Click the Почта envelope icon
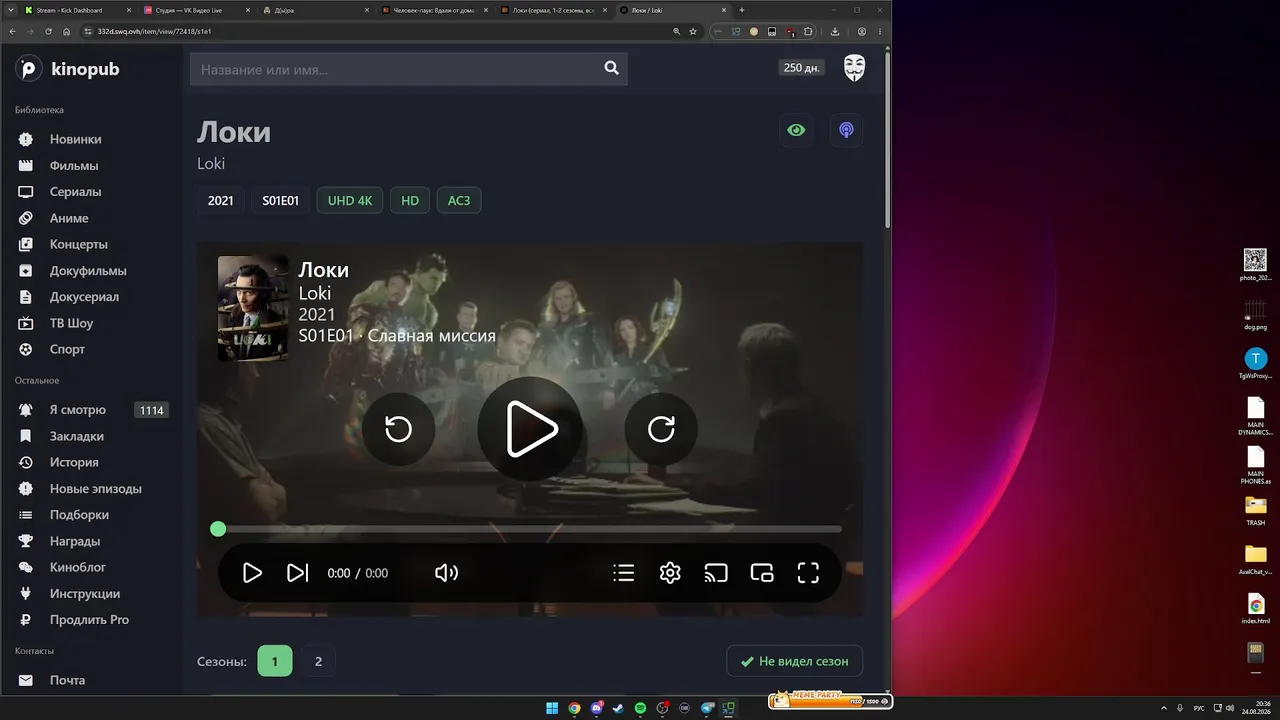Screen dimensions: 1280x720 [27, 680]
